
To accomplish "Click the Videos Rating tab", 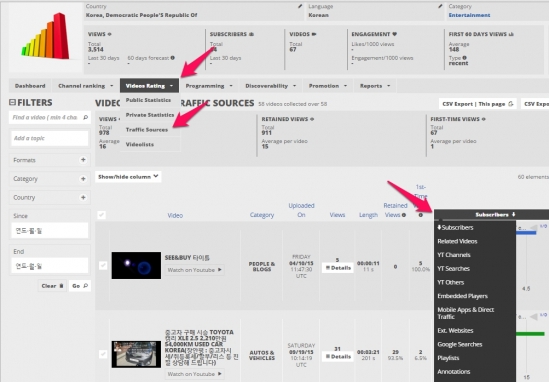I will coord(150,86).
